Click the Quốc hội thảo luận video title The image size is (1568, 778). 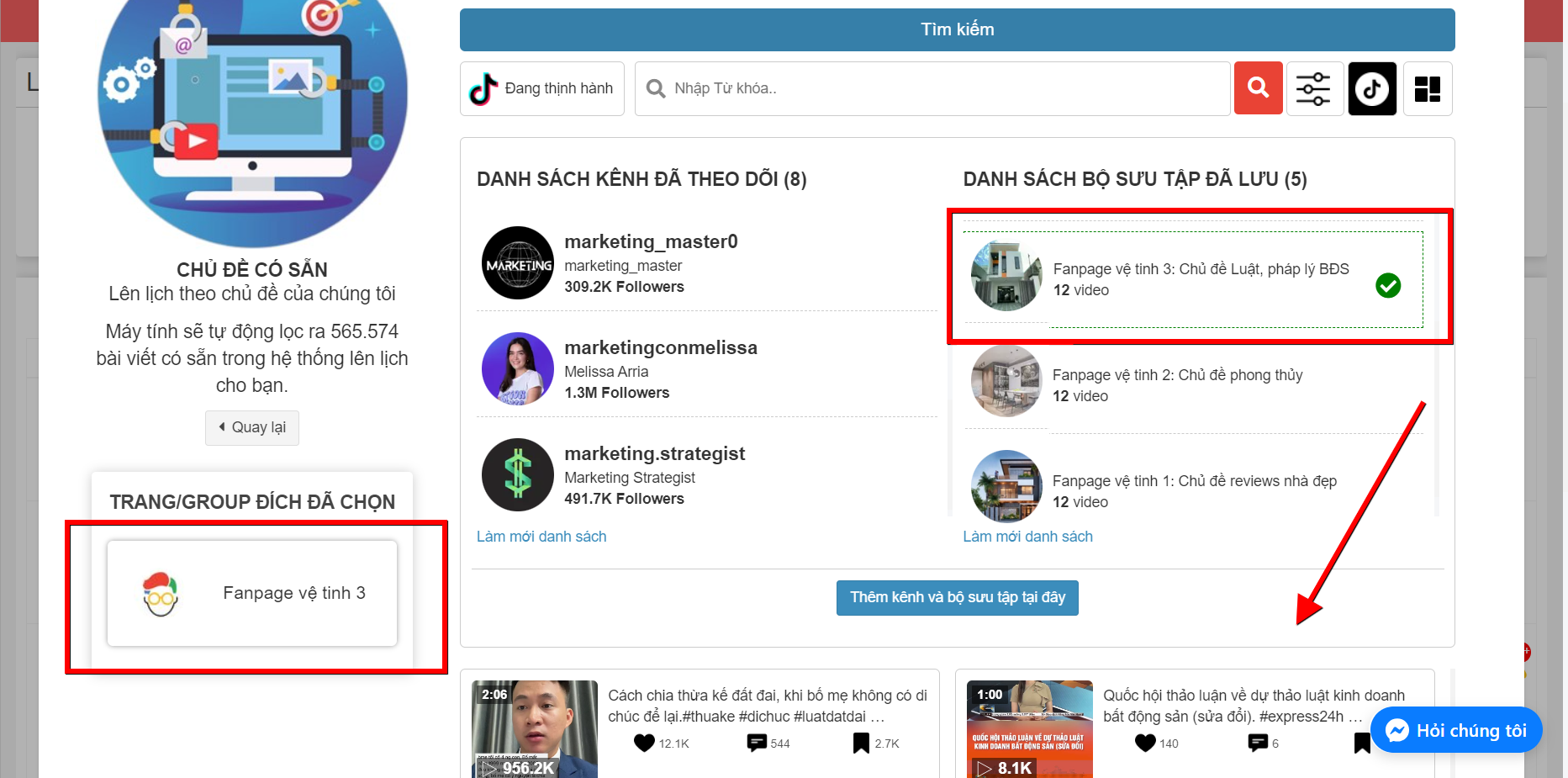pos(1254,706)
